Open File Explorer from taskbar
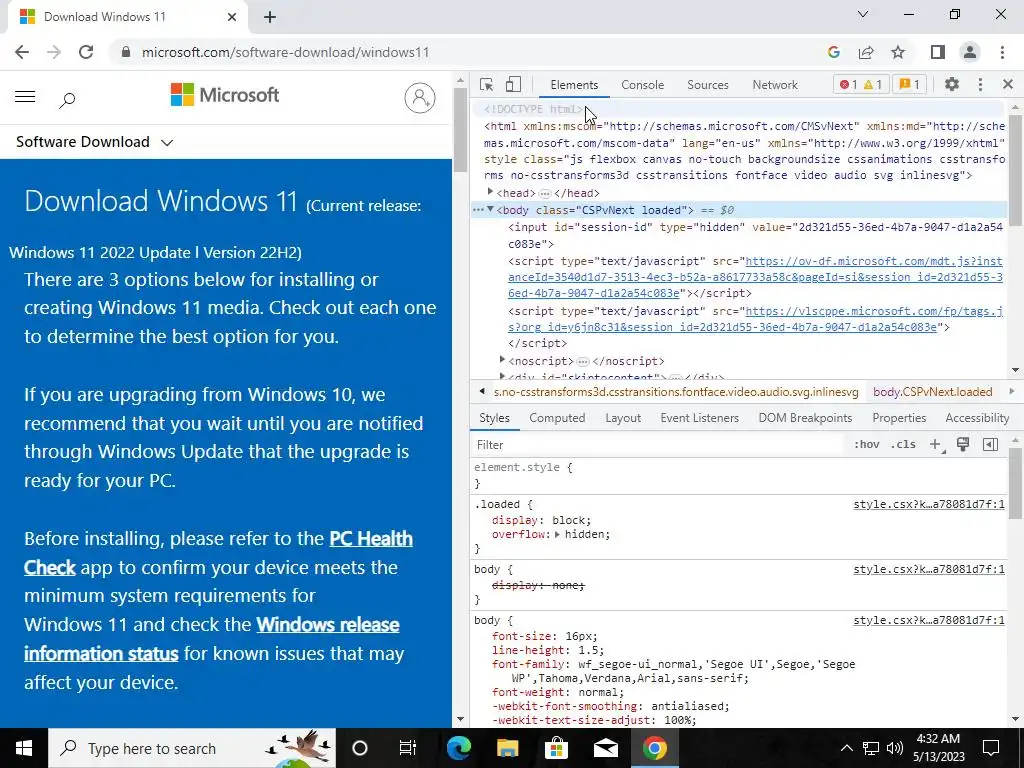Screen dimensions: 1024x768 click(x=507, y=748)
